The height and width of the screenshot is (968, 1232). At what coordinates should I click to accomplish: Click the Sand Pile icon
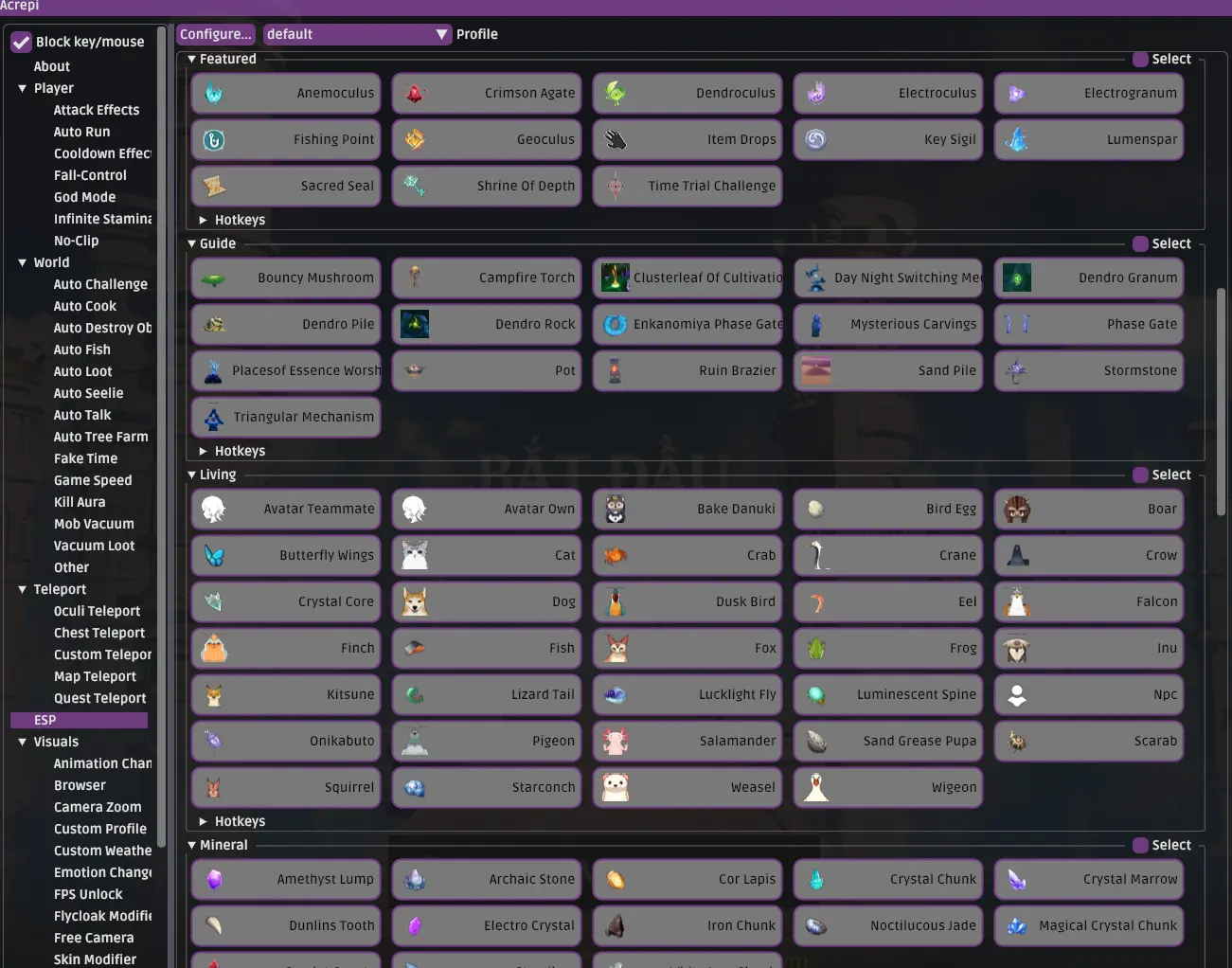click(816, 370)
